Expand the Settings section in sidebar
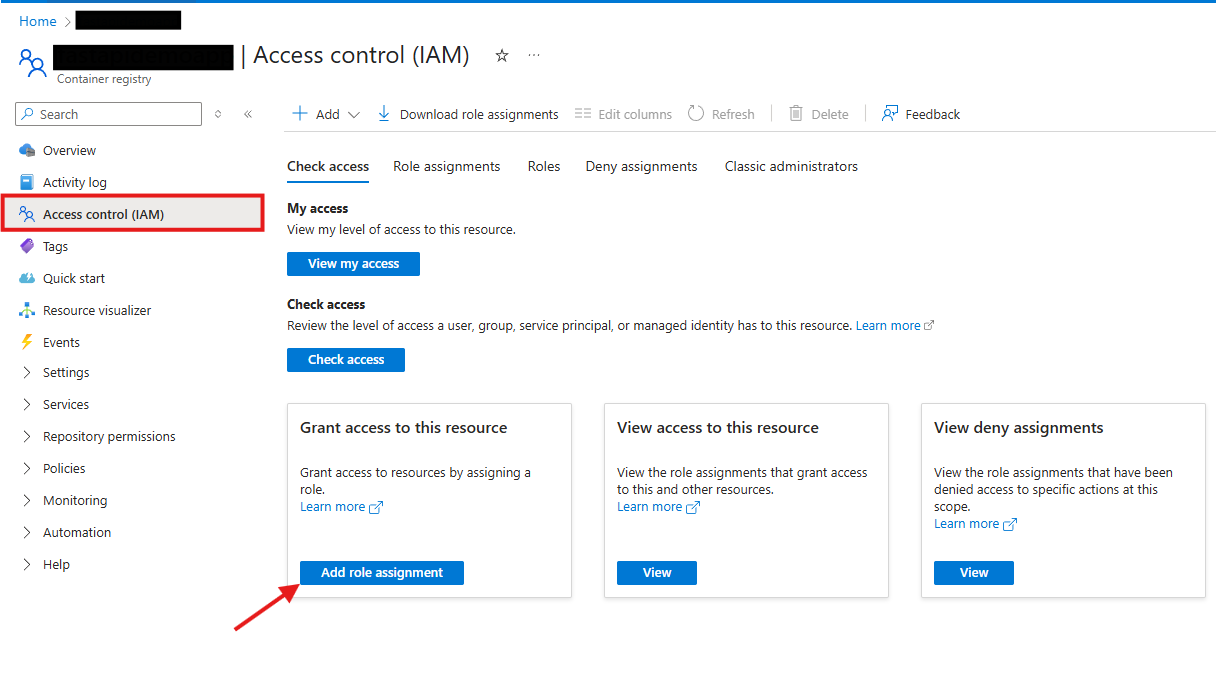1216x682 pixels. [66, 373]
